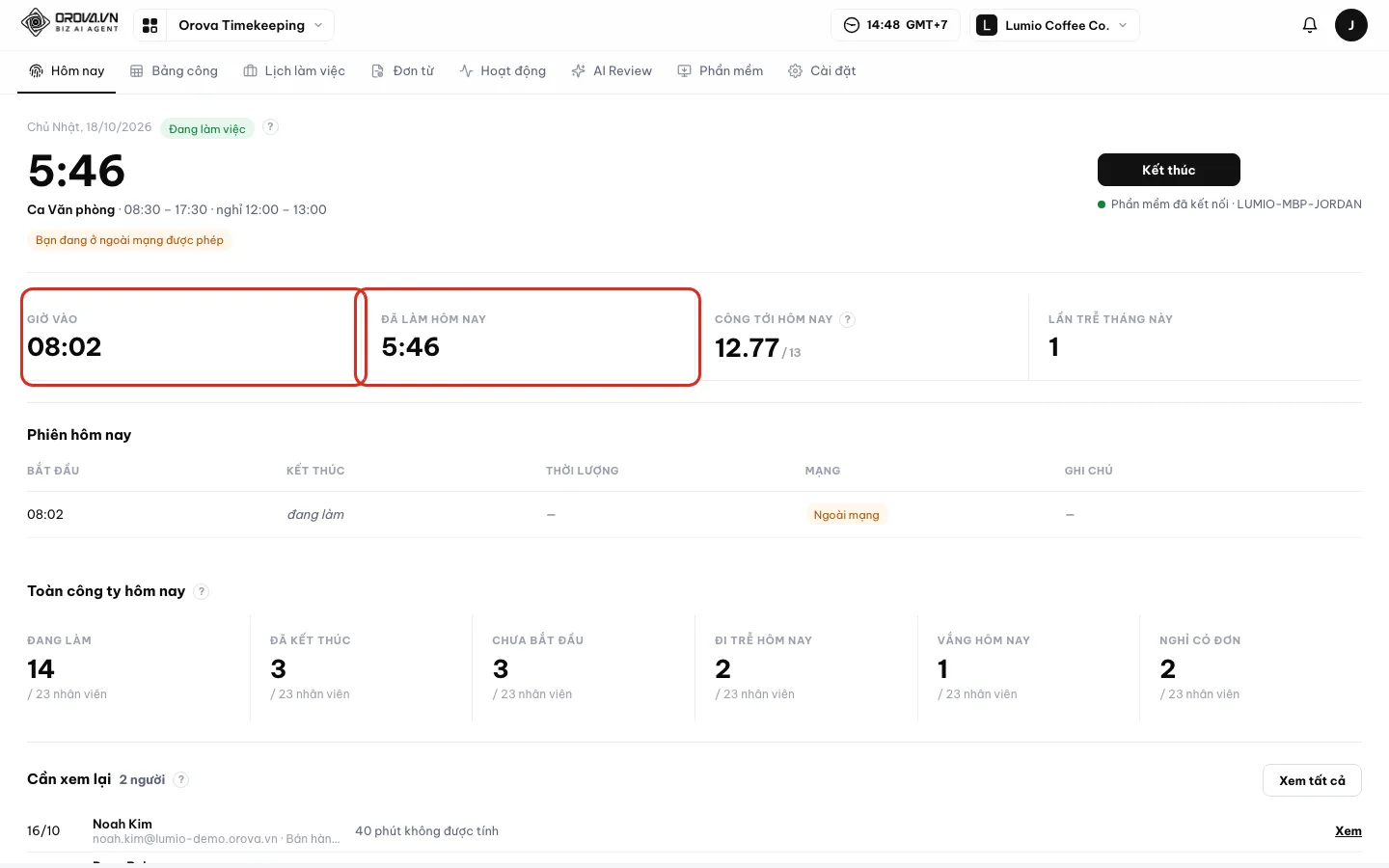Viewport: 1389px width, 868px height.
Task: Click help icon beside Công tới hôm nay
Action: pos(847,319)
